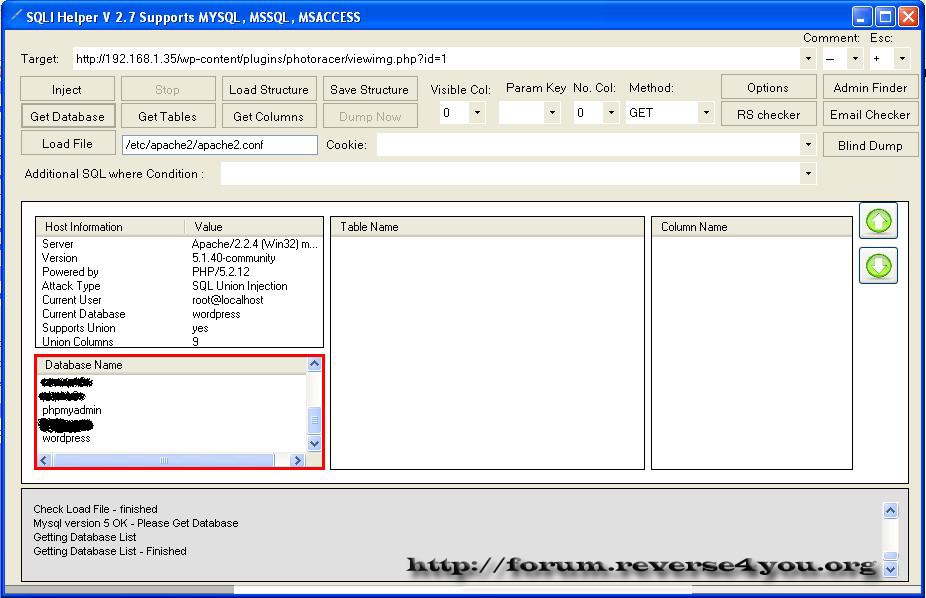926x598 pixels.
Task: Click the Get Database button
Action: pyautogui.click(x=67, y=116)
